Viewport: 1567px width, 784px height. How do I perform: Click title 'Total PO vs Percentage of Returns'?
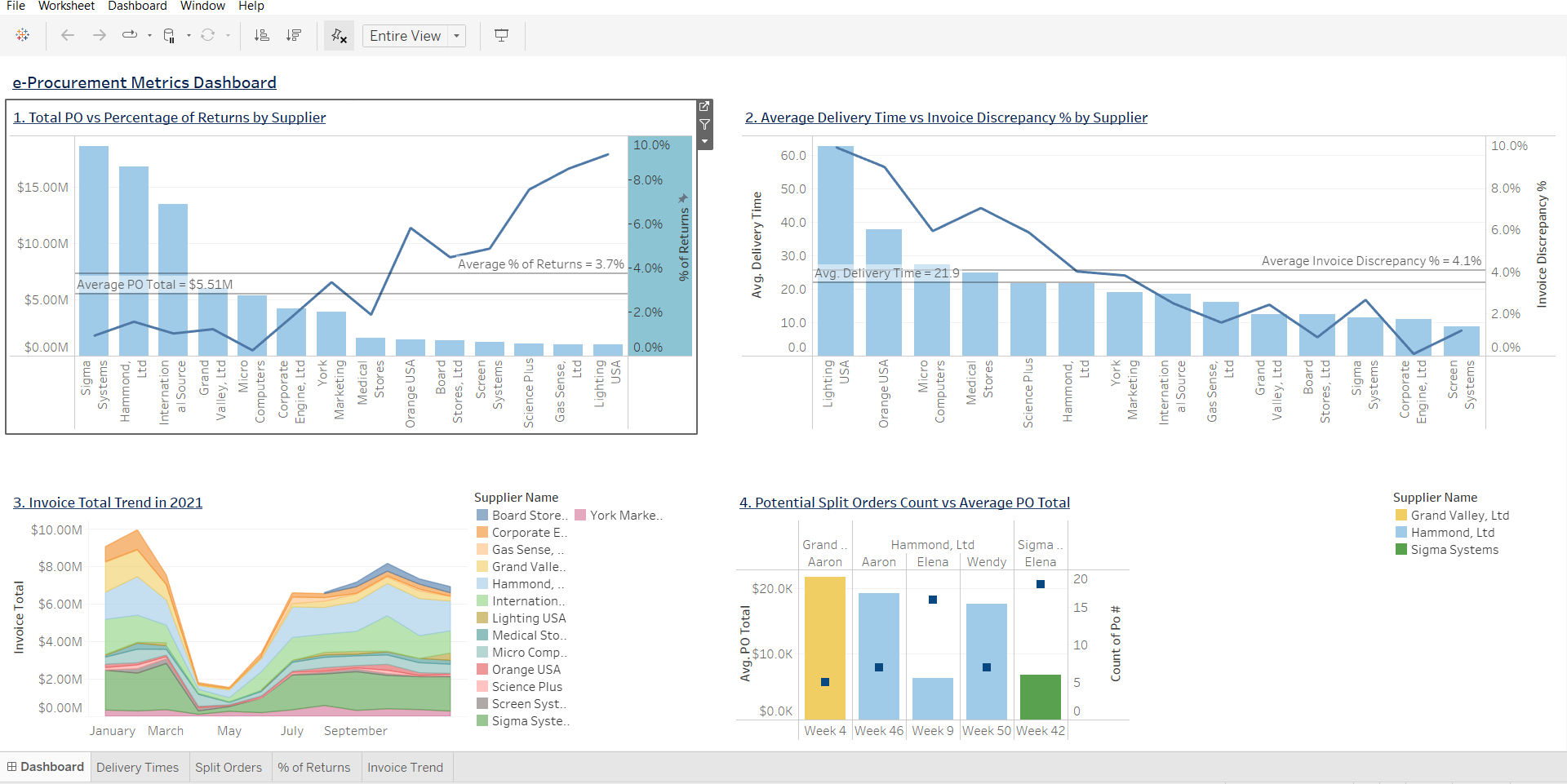click(x=170, y=117)
